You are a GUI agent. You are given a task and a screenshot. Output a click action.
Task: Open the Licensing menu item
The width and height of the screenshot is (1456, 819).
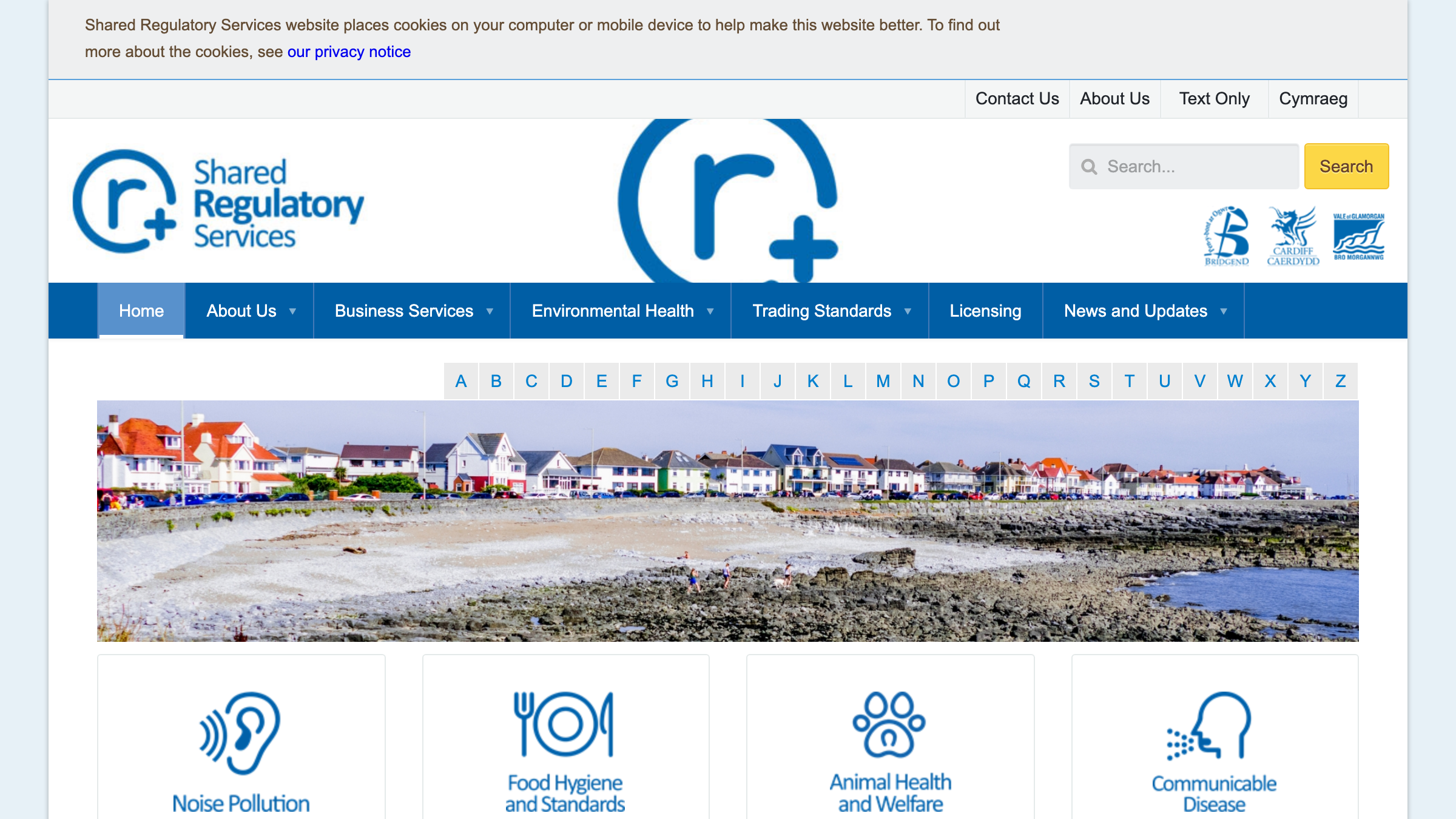[x=985, y=310]
